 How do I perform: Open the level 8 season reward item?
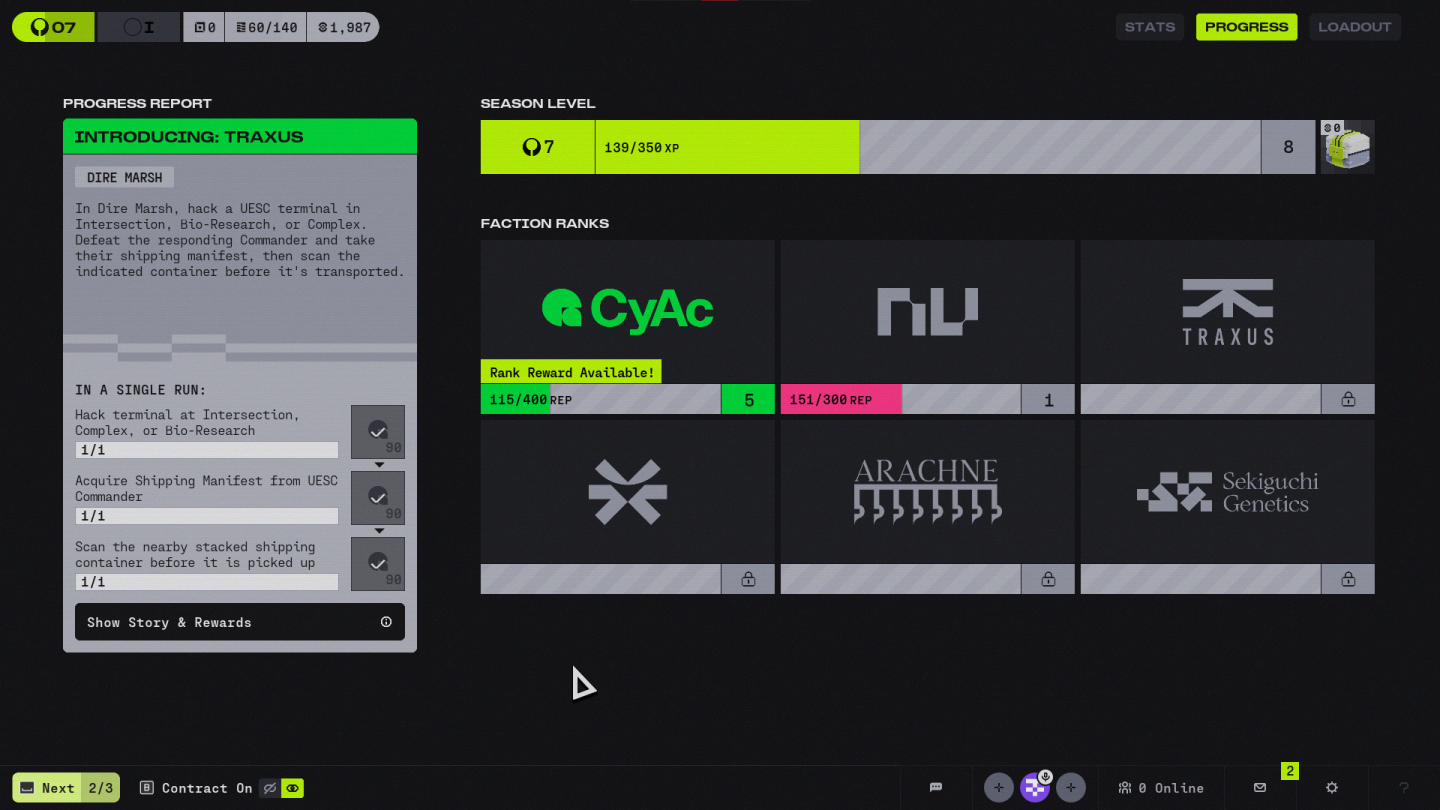1348,147
